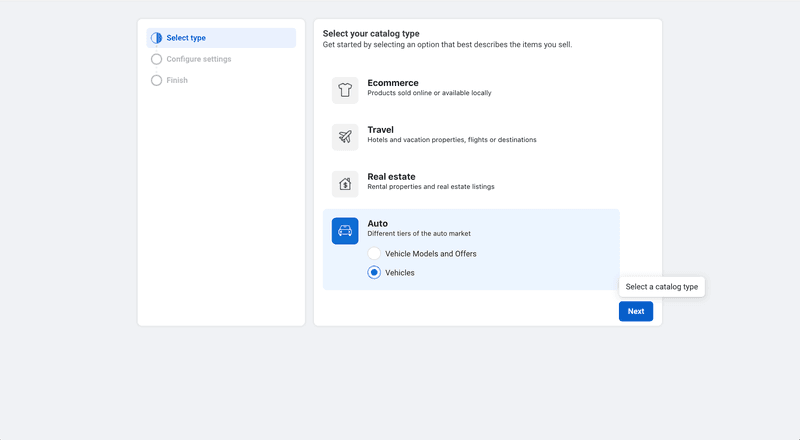800x440 pixels.
Task: Click the Ecommerce t-shirt icon
Action: (345, 90)
